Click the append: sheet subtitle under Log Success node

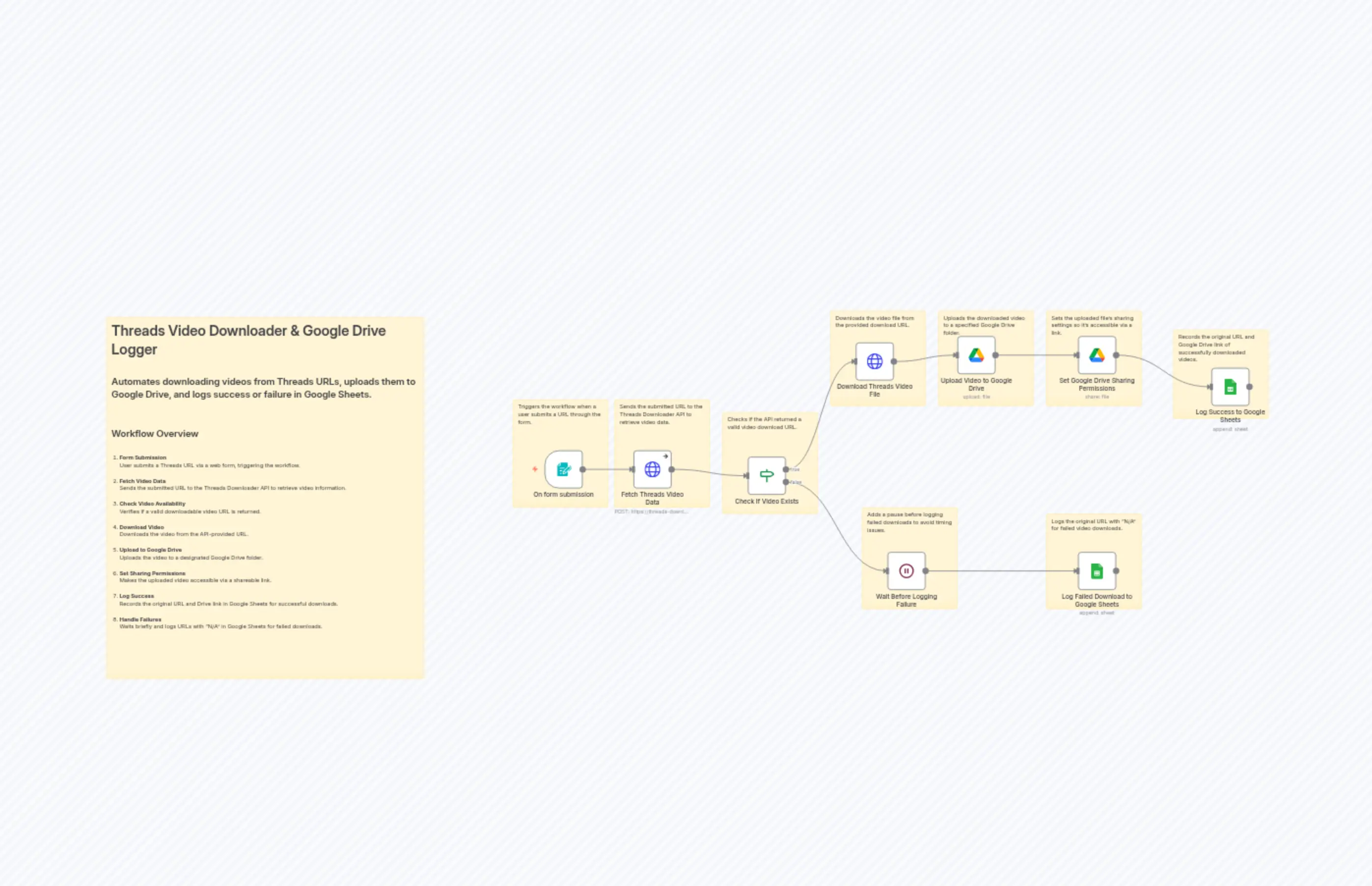[x=1230, y=429]
